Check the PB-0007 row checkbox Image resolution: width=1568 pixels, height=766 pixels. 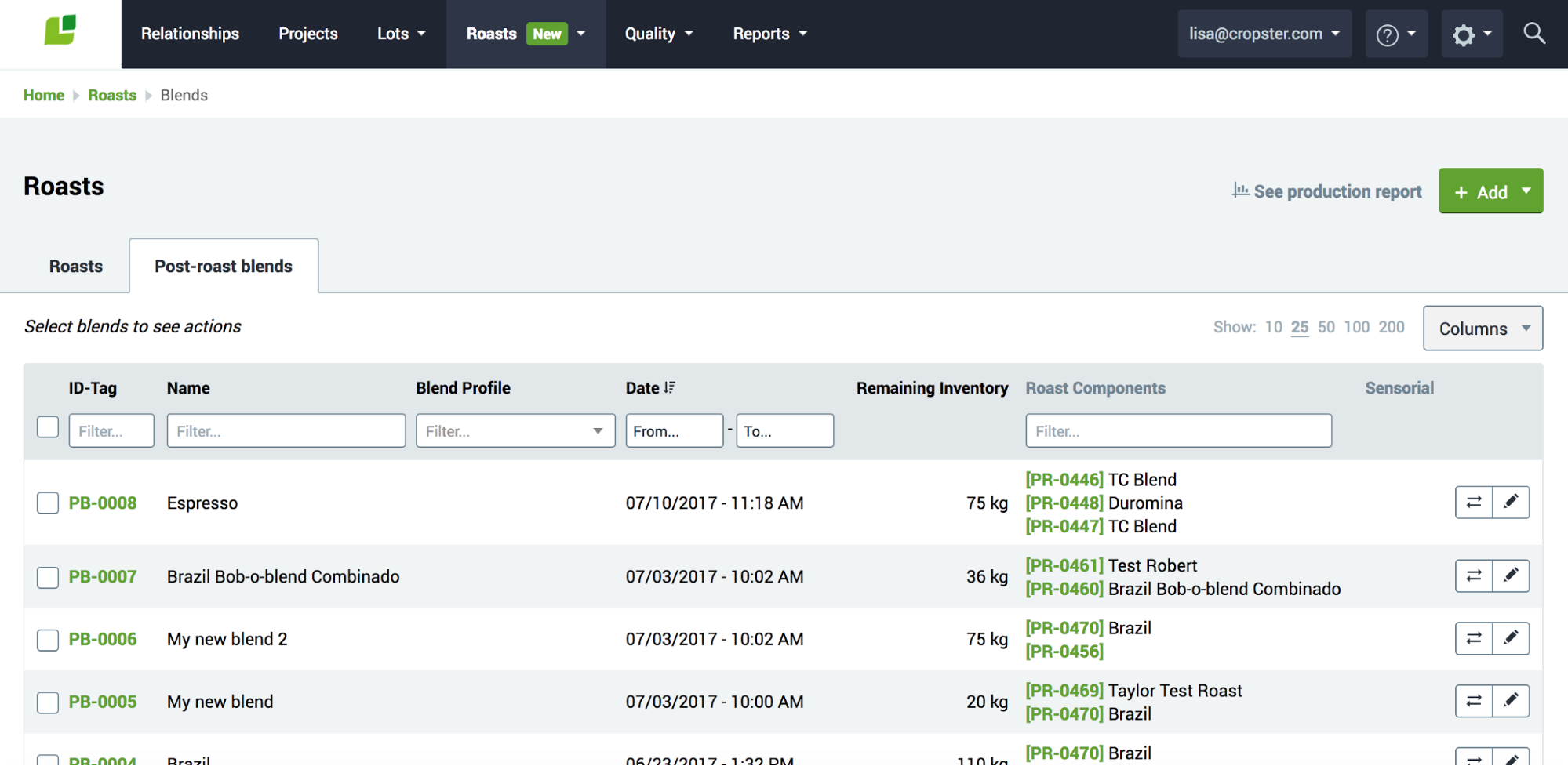click(48, 578)
